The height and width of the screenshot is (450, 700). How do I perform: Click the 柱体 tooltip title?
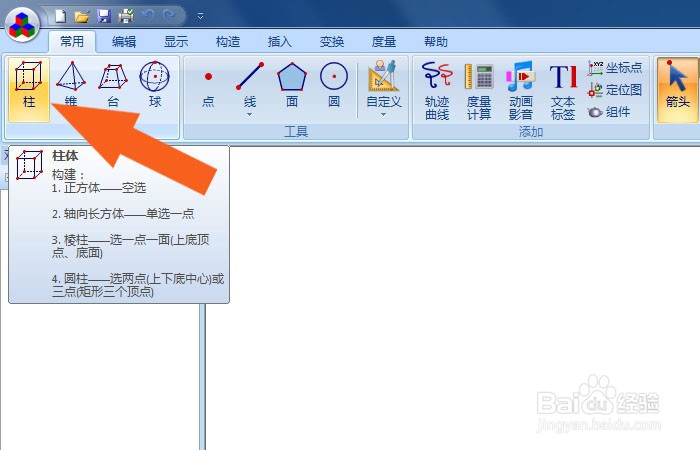click(65, 156)
